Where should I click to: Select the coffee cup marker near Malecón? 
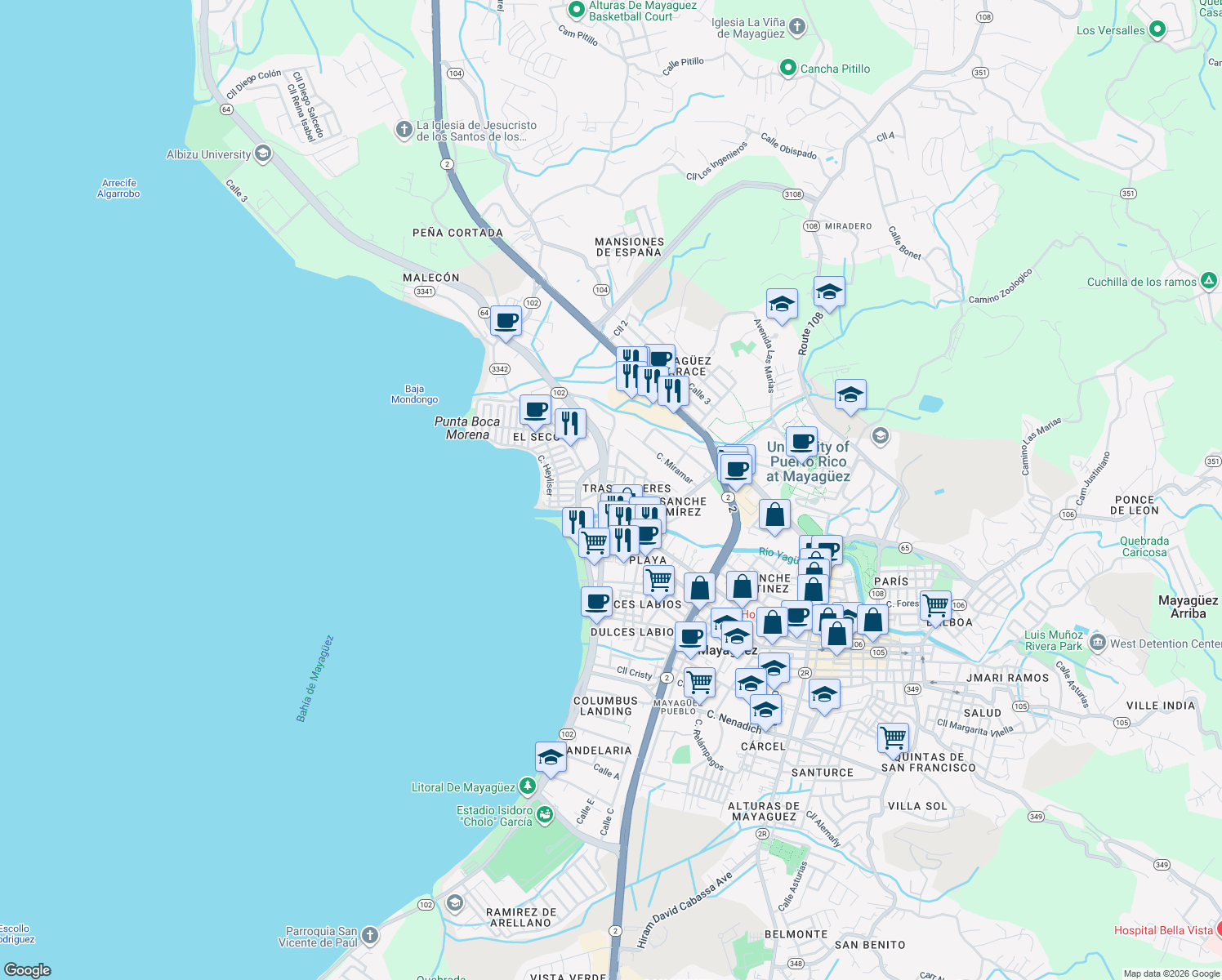pyautogui.click(x=506, y=320)
